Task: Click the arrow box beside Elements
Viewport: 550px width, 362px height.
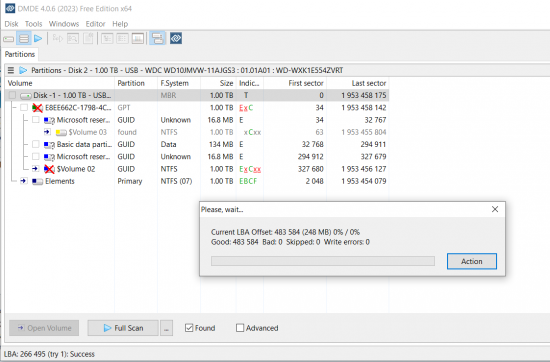Action: [x=24, y=181]
